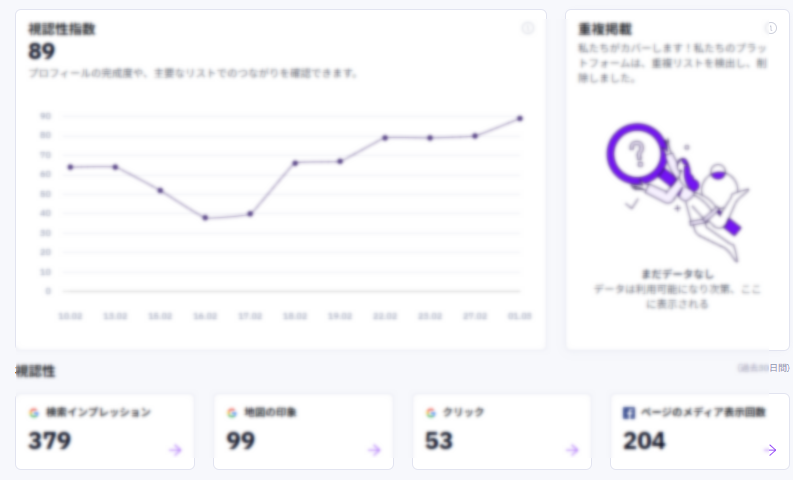Viewport: 793px width, 480px height.
Task: Click the Facebook icon on the media card
Action: 630,412
